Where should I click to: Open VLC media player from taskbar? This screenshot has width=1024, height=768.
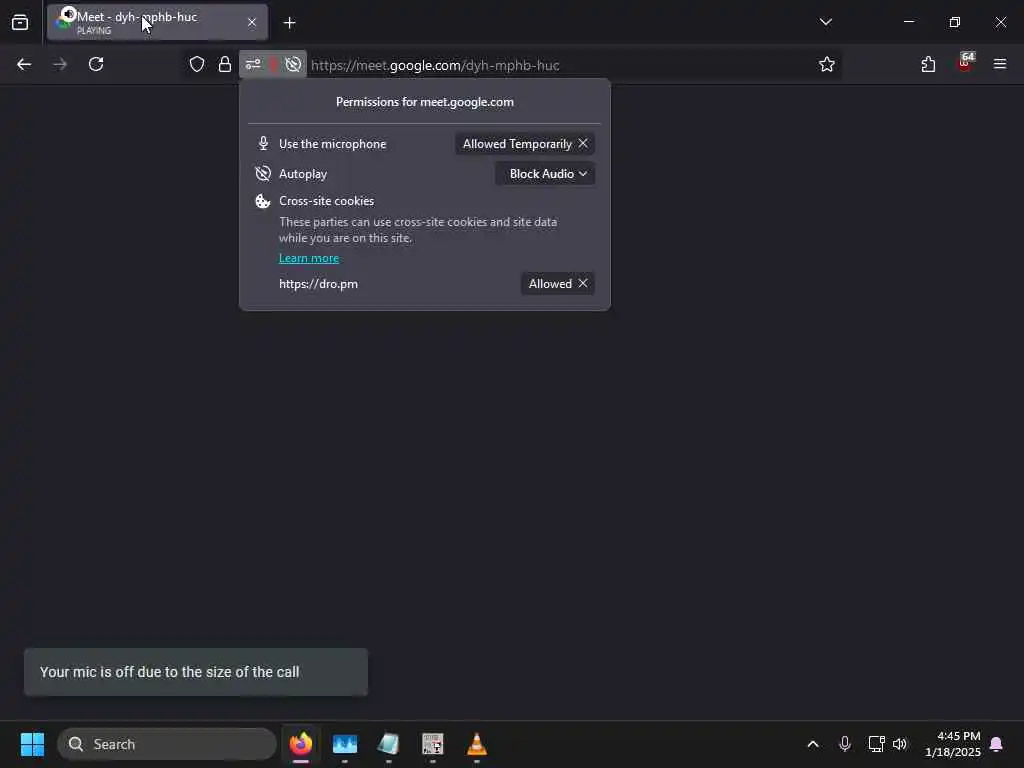point(477,744)
